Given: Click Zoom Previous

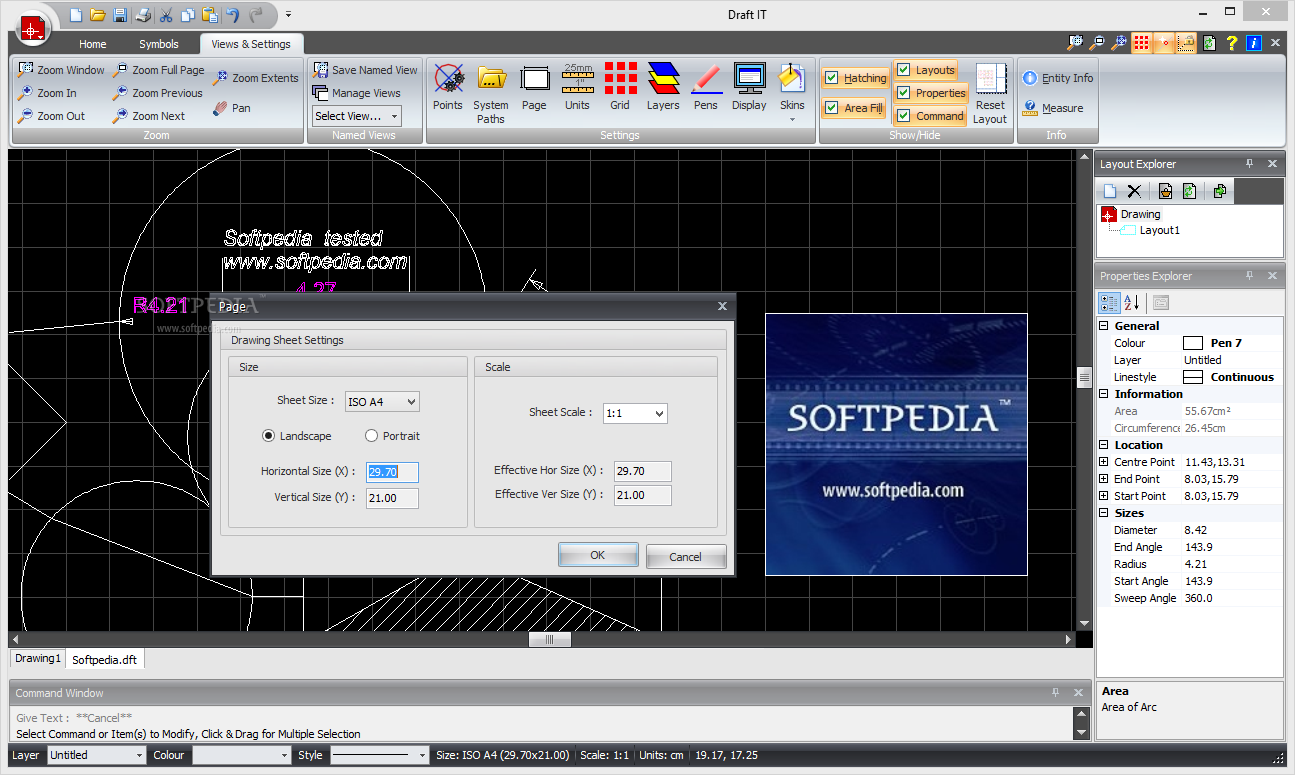Looking at the screenshot, I should click(157, 93).
